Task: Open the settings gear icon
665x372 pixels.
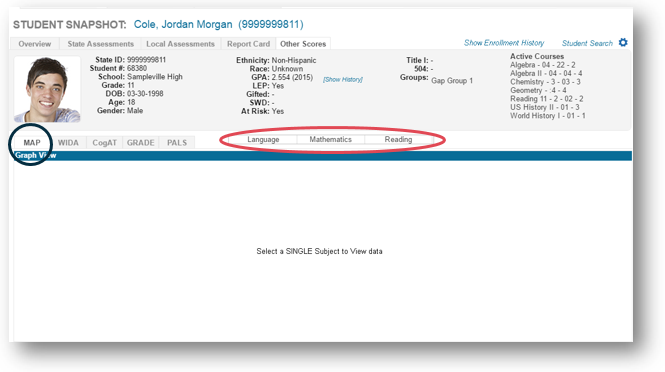Action: pos(623,42)
